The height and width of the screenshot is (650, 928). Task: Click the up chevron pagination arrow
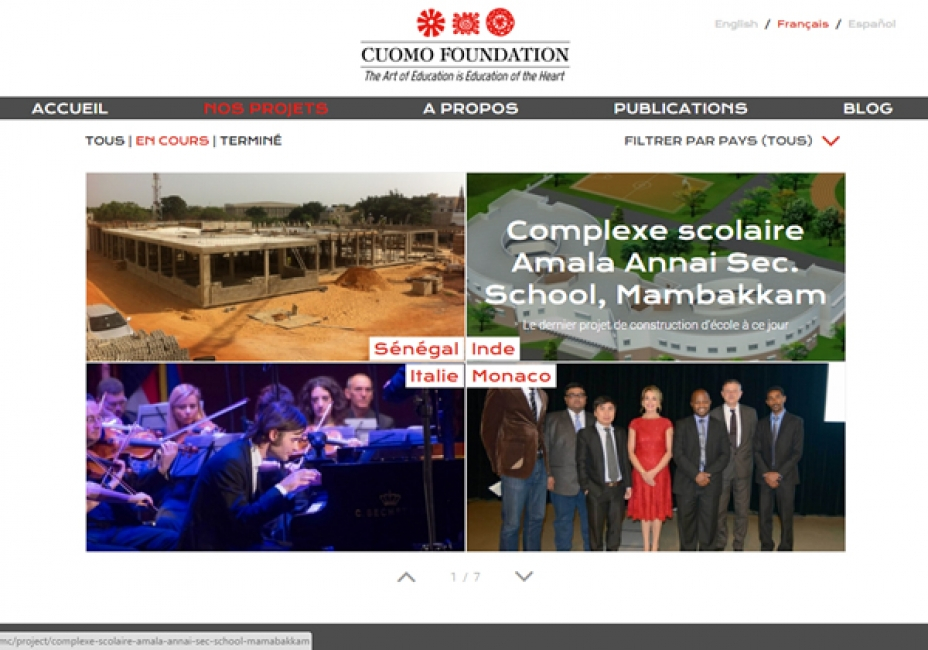point(406,577)
